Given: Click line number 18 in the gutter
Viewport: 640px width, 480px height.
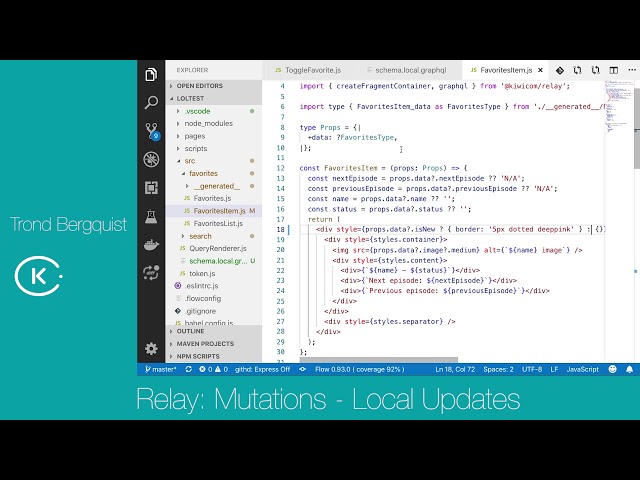Looking at the screenshot, I should tap(280, 229).
